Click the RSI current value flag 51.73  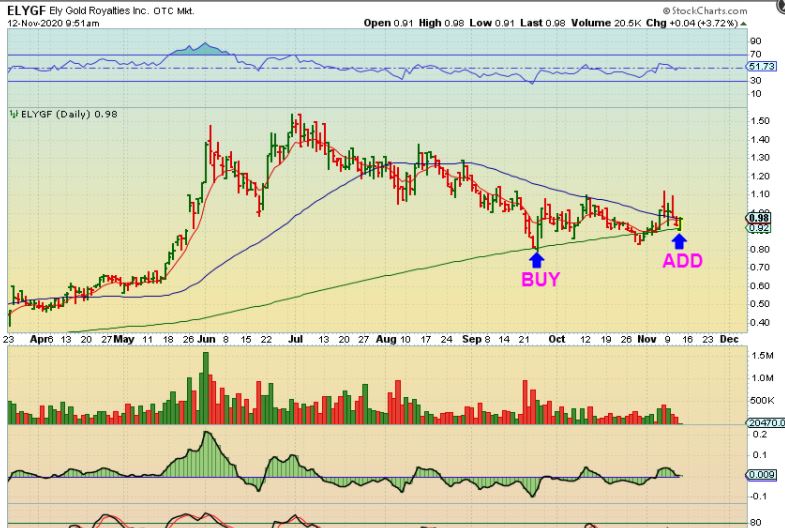761,66
